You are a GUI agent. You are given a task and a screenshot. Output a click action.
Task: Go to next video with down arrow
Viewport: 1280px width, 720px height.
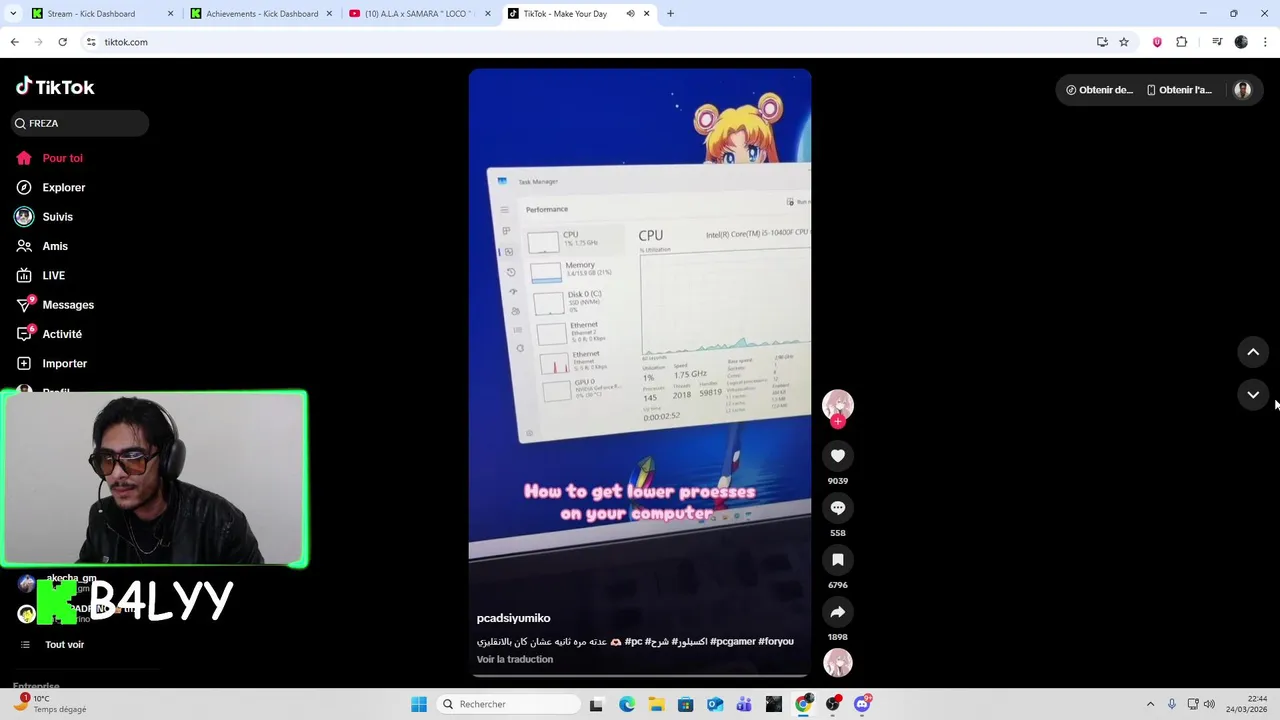[x=1253, y=395]
